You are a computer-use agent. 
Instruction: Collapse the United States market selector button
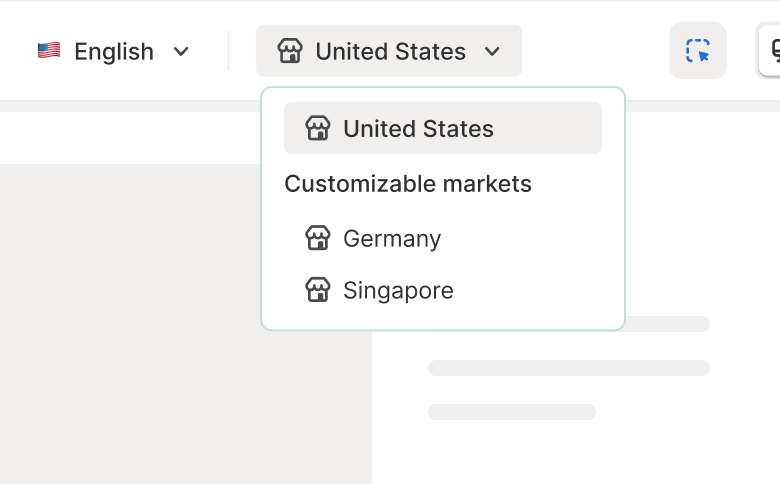tap(389, 51)
